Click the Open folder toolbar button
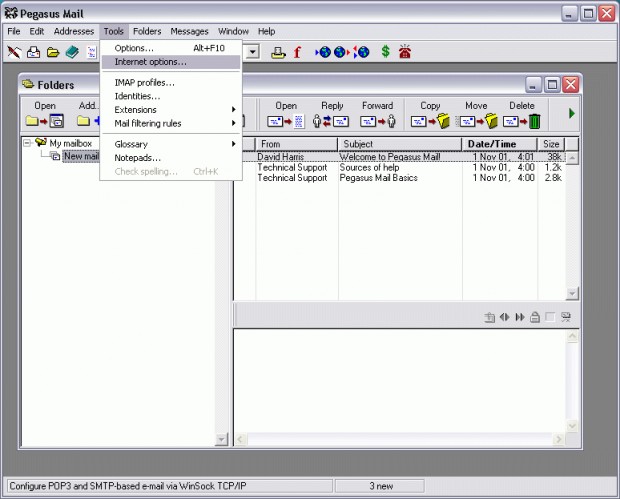 coord(45,114)
